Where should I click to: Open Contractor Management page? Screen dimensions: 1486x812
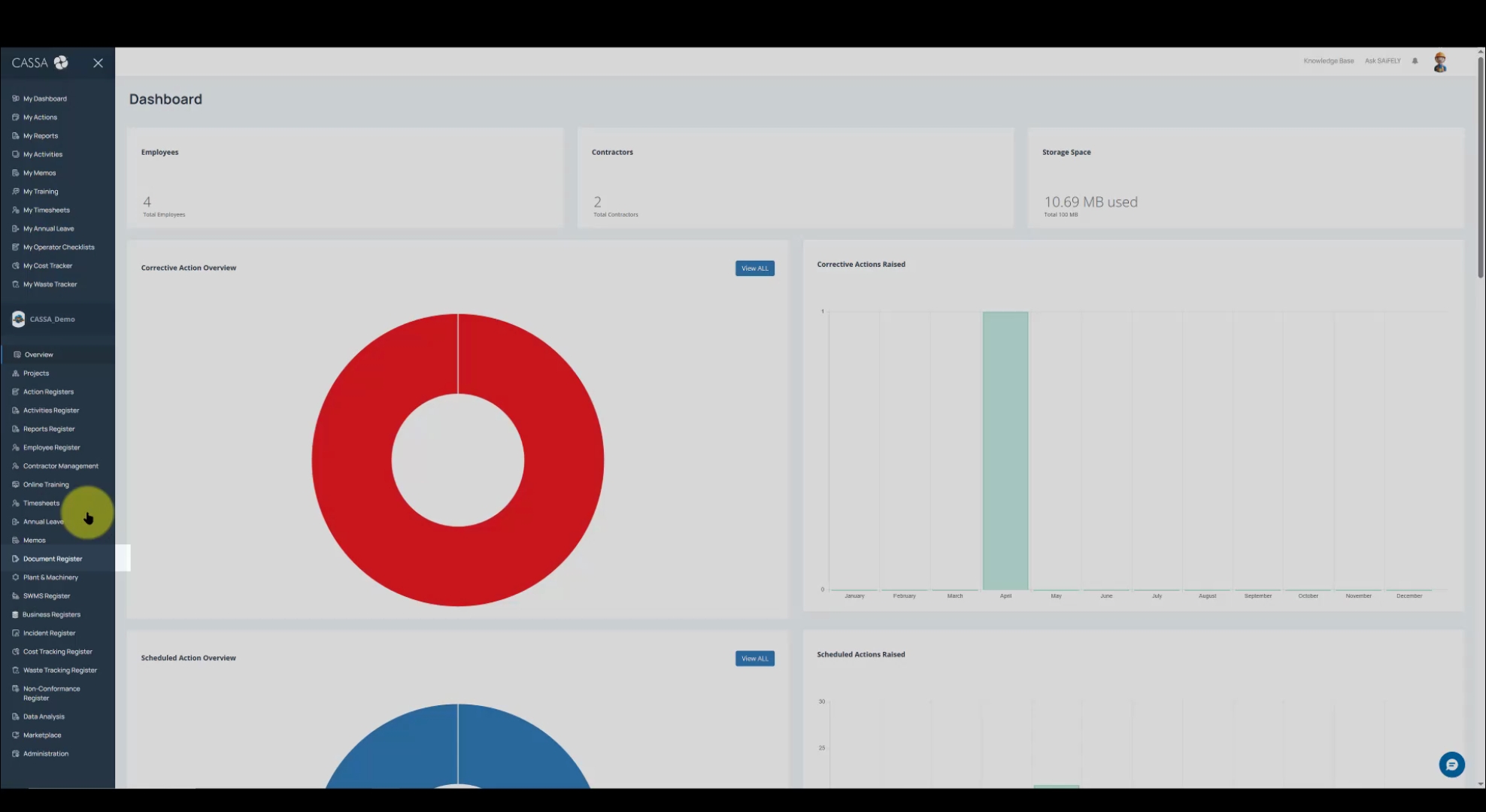click(x=60, y=466)
